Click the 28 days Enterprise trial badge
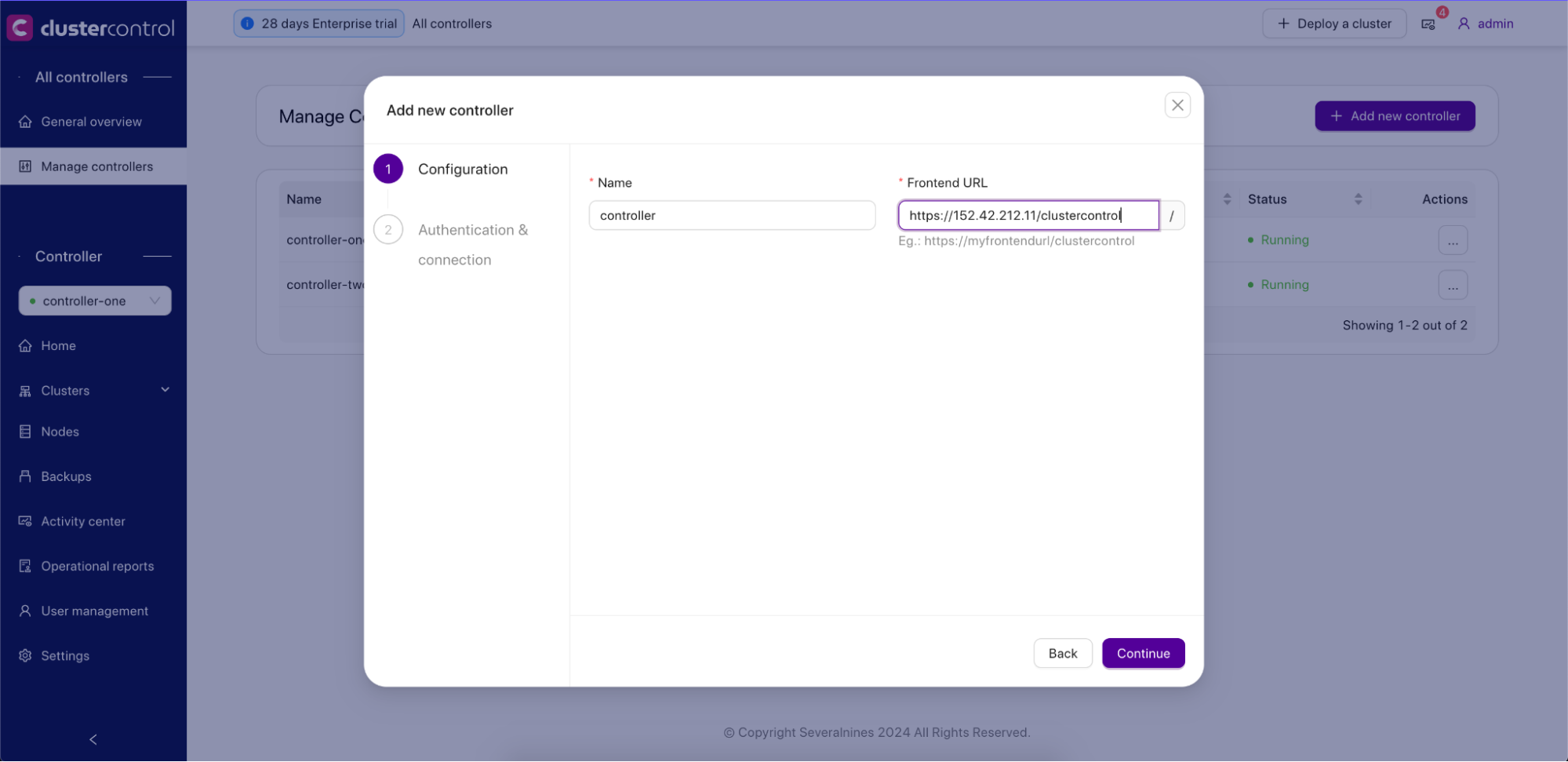Image resolution: width=1568 pixels, height=762 pixels. (319, 24)
